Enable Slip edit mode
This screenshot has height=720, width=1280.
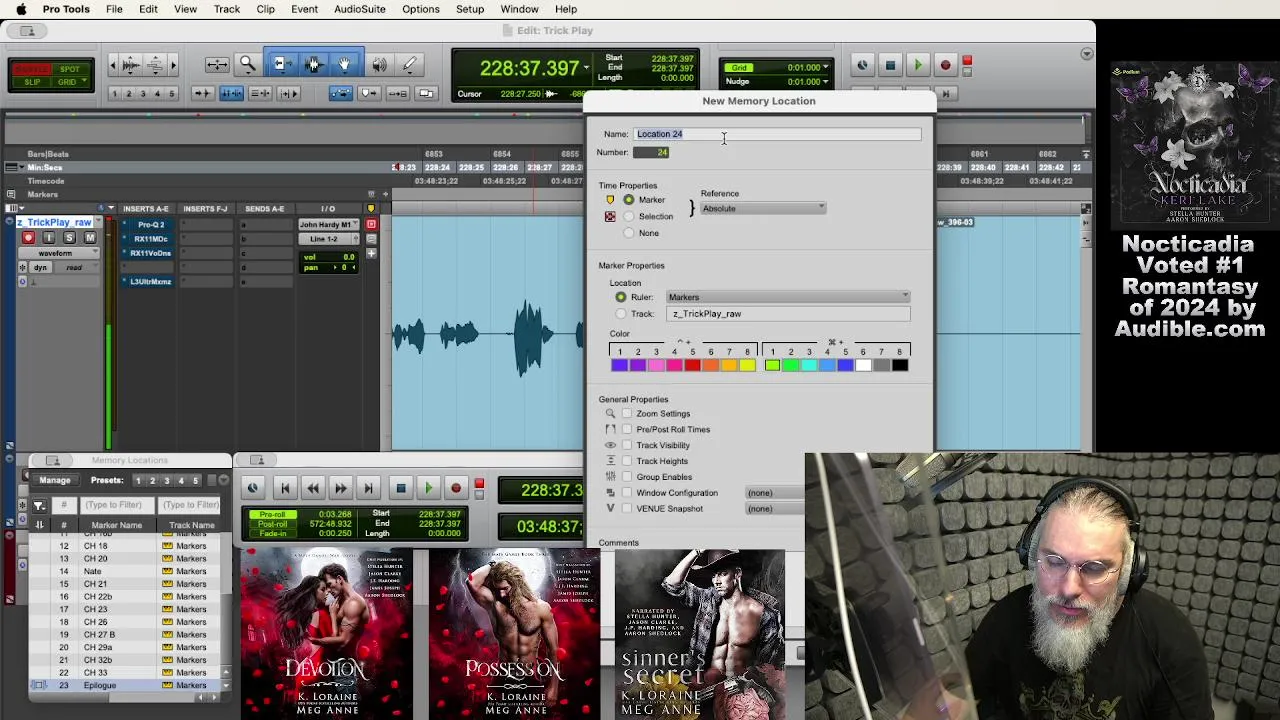tap(32, 82)
